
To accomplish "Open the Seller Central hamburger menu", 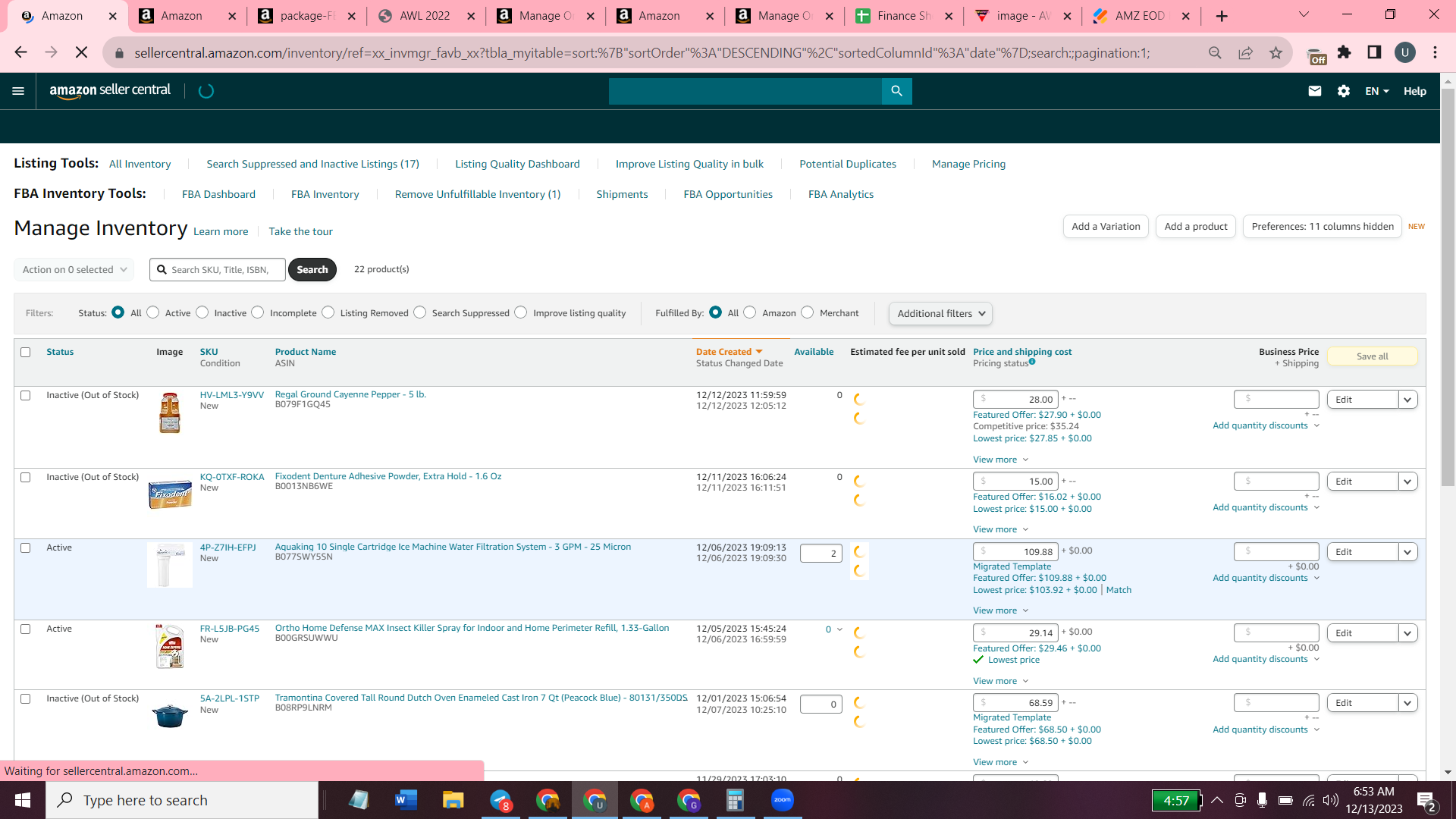I will (x=18, y=91).
